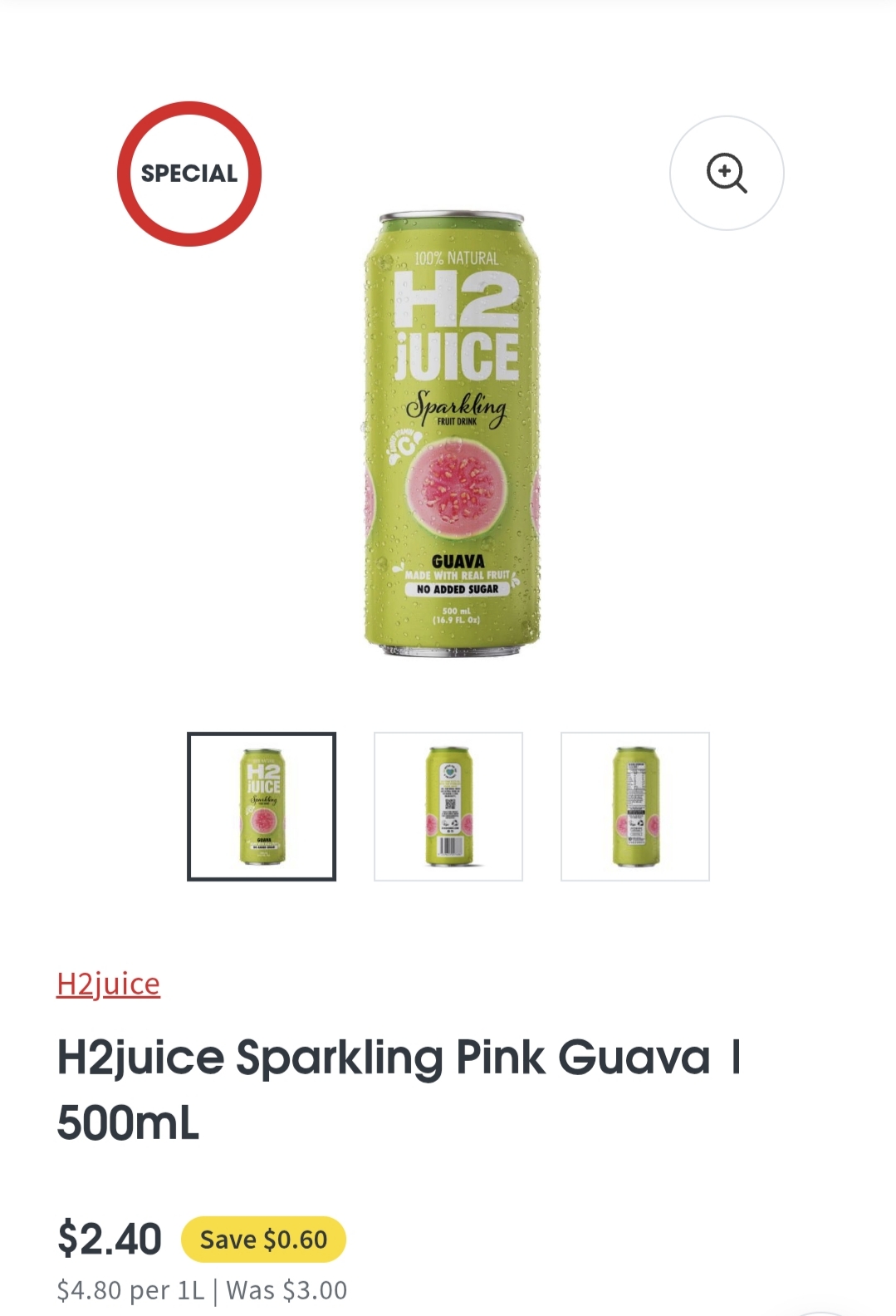Screen dimensions: 896x1316
Task: Click the H2juice Sparkling Pink Guava title
Action: [x=399, y=1090]
